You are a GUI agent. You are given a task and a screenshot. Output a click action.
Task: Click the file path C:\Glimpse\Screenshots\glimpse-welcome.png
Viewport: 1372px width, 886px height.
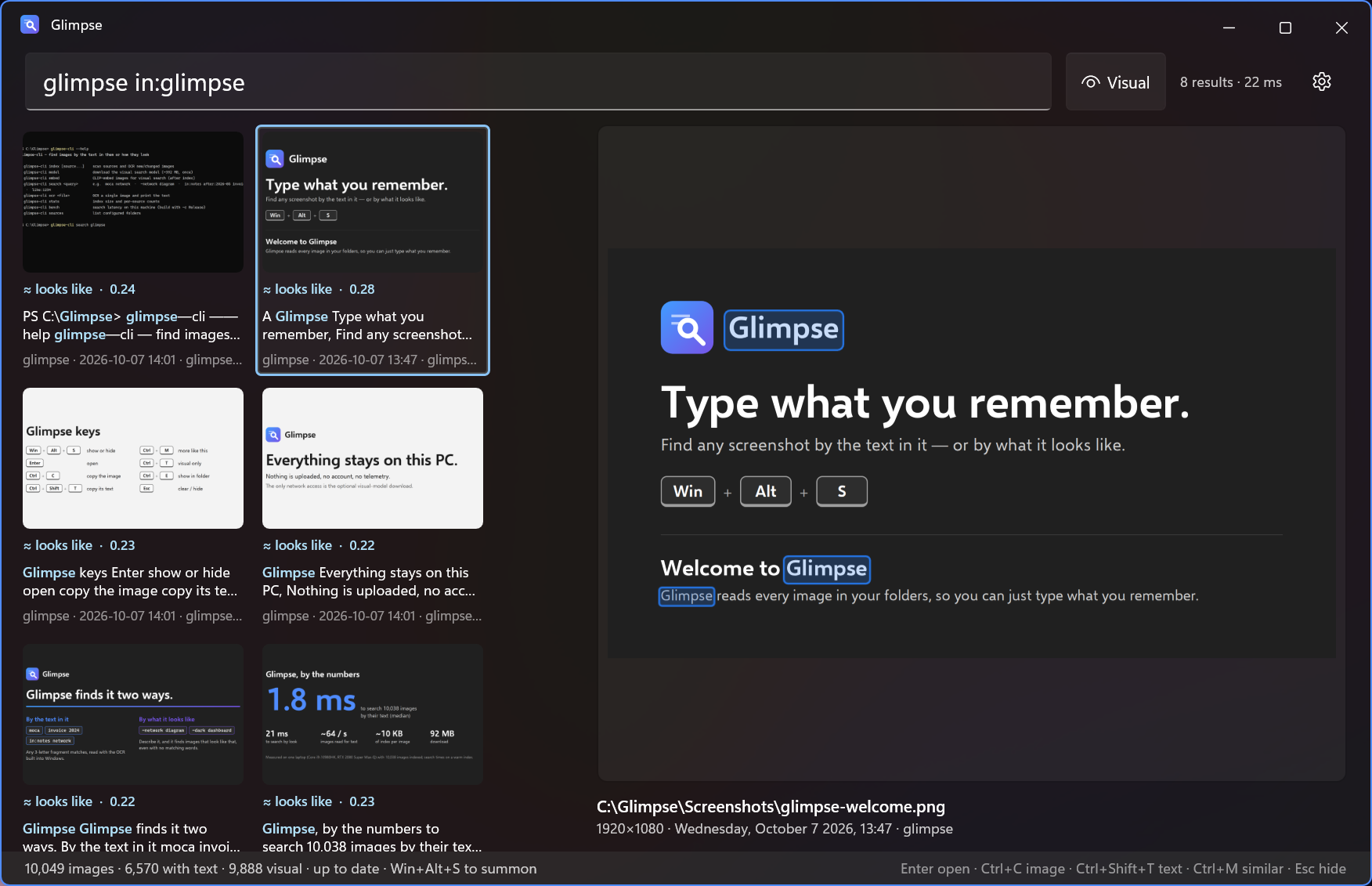(771, 807)
